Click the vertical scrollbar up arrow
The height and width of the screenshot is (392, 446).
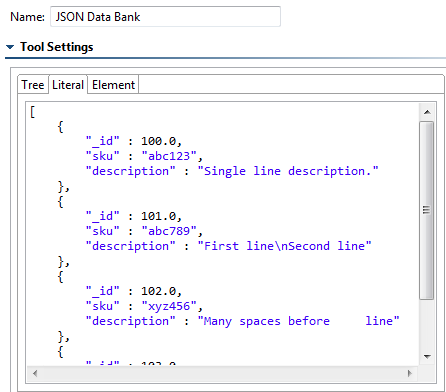(x=427, y=112)
